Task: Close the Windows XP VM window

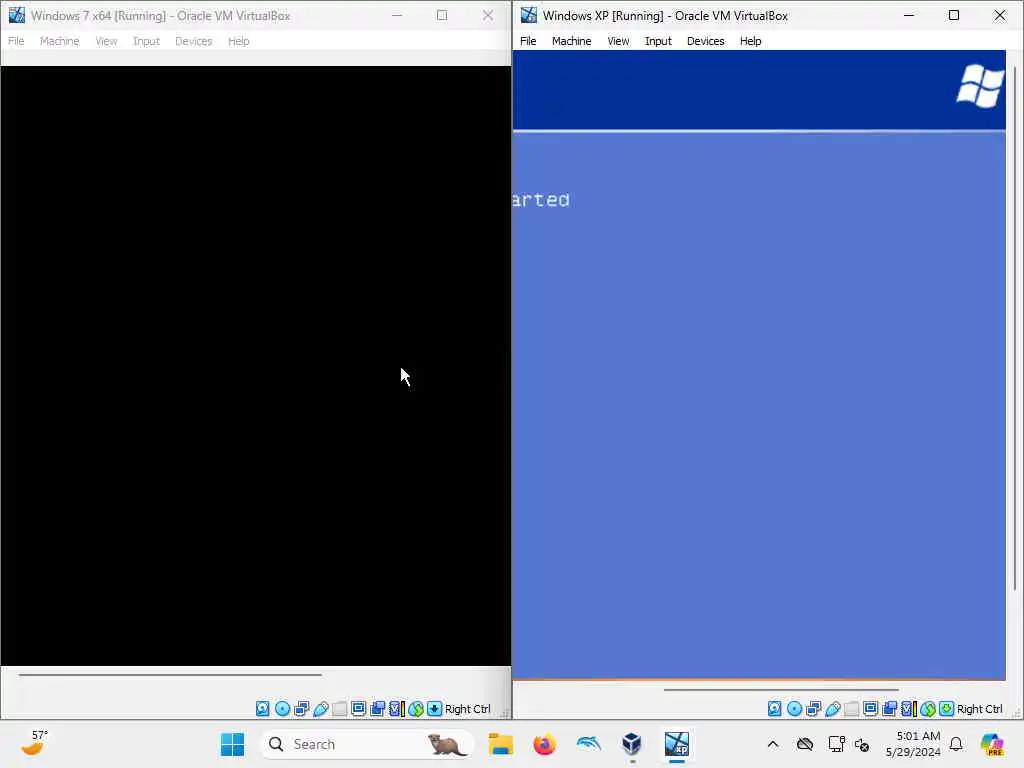Action: [1000, 15]
